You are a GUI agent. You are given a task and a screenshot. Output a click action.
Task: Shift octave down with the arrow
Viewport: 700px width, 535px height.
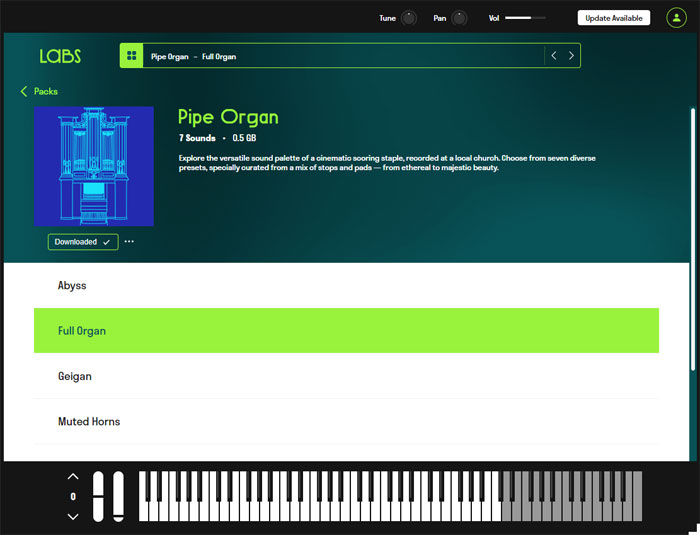tap(73, 517)
